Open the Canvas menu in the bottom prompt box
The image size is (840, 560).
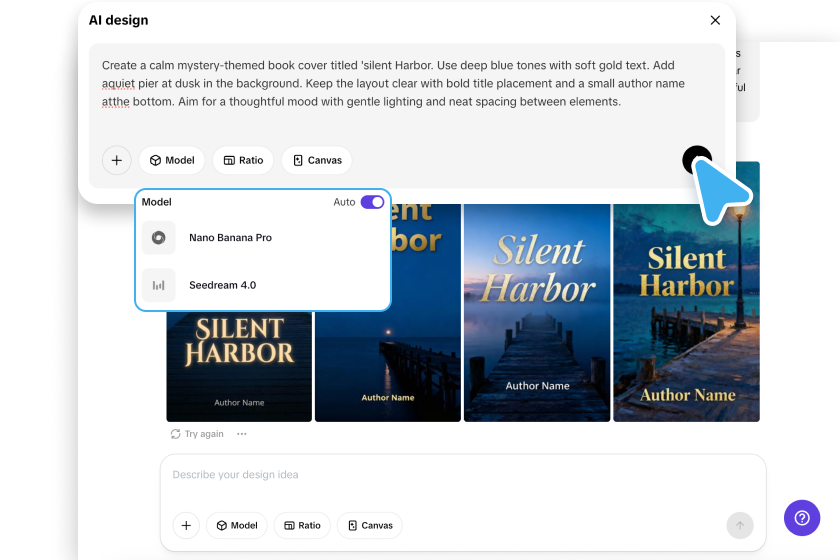pyautogui.click(x=370, y=526)
